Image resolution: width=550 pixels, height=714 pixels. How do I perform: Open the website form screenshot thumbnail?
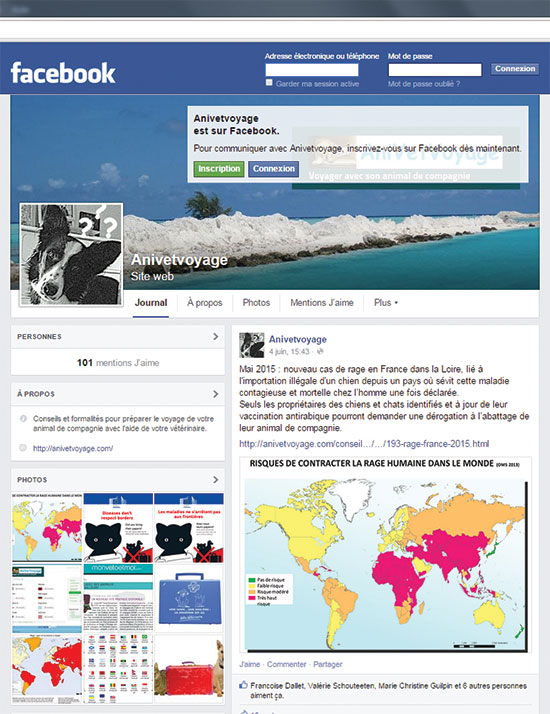coord(47,598)
